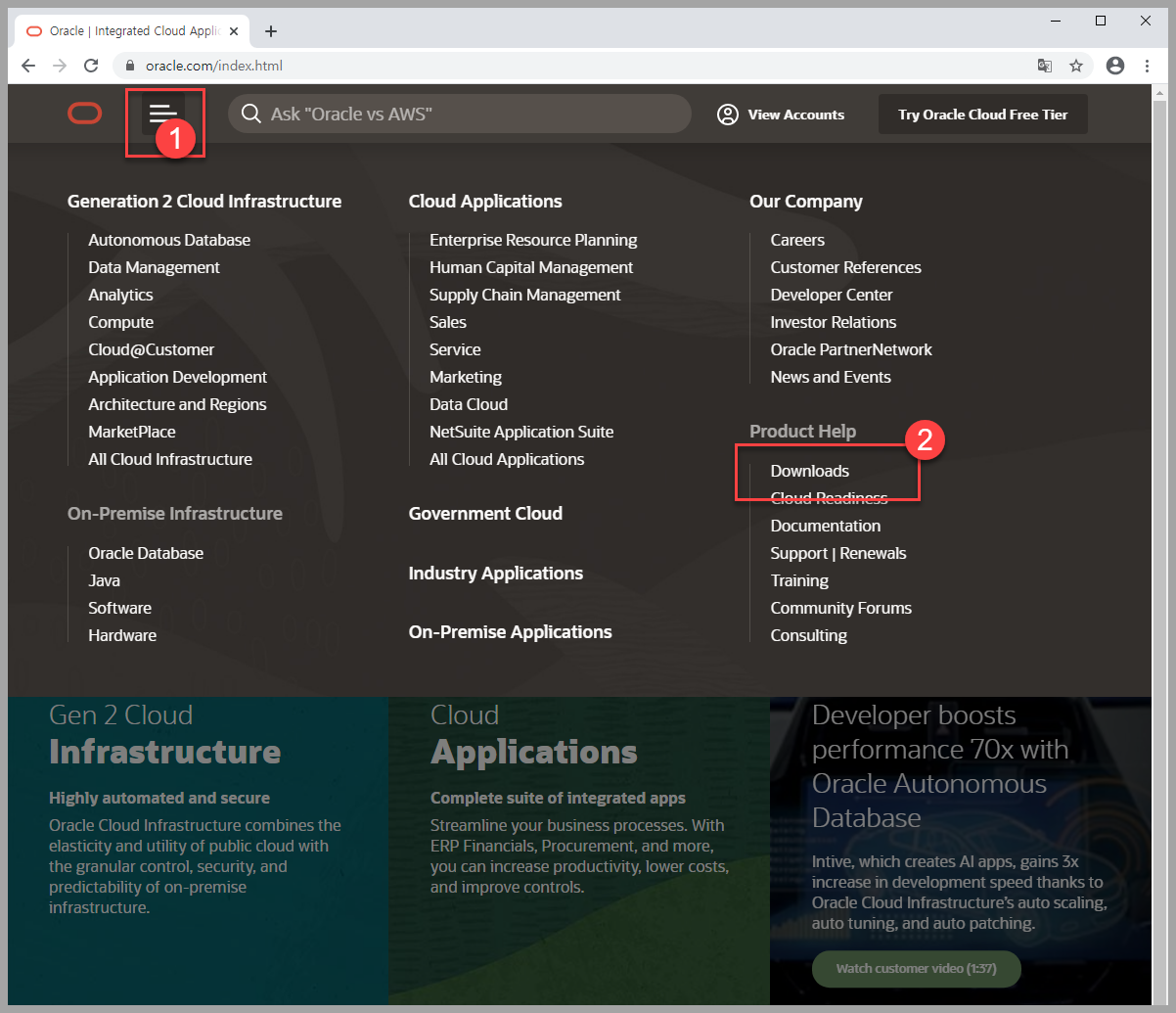The width and height of the screenshot is (1176, 1013).
Task: Open NetSuite Application Suite link
Action: coord(521,432)
